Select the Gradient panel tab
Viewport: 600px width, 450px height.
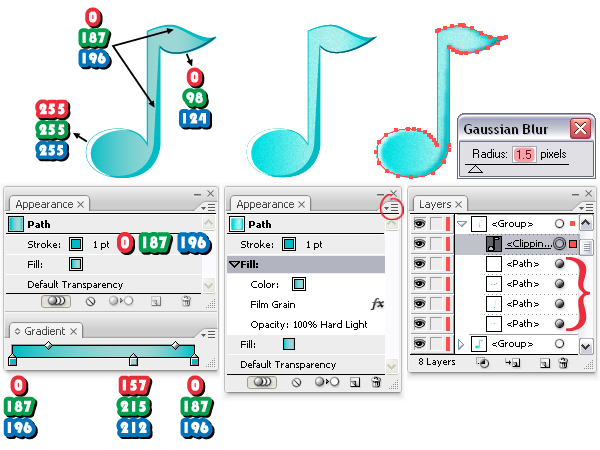point(45,331)
